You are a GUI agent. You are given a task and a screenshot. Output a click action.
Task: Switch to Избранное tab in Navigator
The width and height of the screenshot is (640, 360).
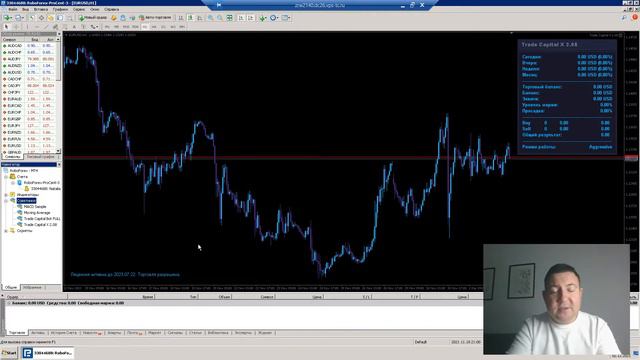[32, 287]
